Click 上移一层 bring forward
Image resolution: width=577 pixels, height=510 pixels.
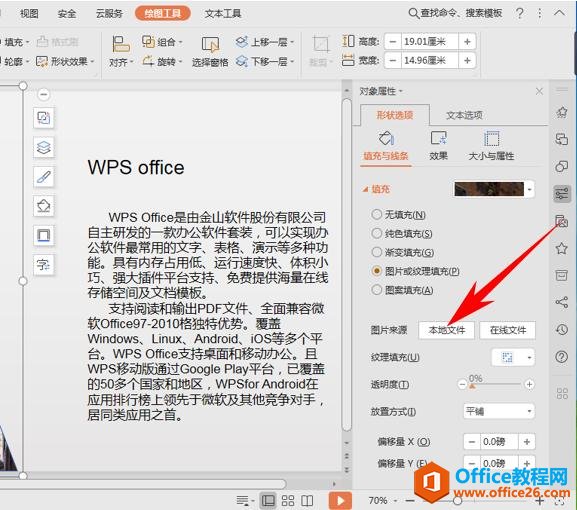[264, 42]
